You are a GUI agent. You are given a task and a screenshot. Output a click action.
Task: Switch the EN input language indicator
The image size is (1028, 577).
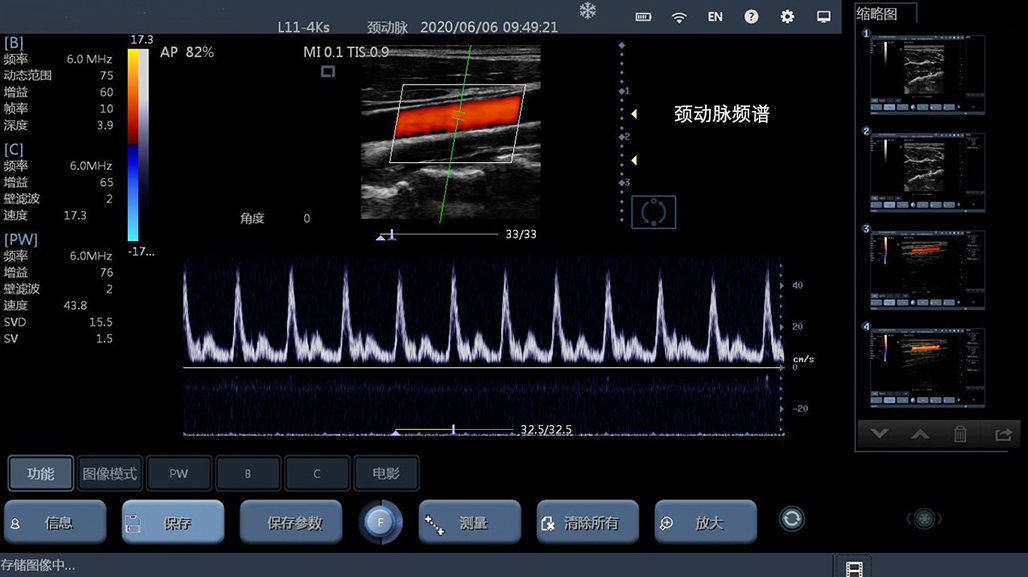tap(715, 17)
